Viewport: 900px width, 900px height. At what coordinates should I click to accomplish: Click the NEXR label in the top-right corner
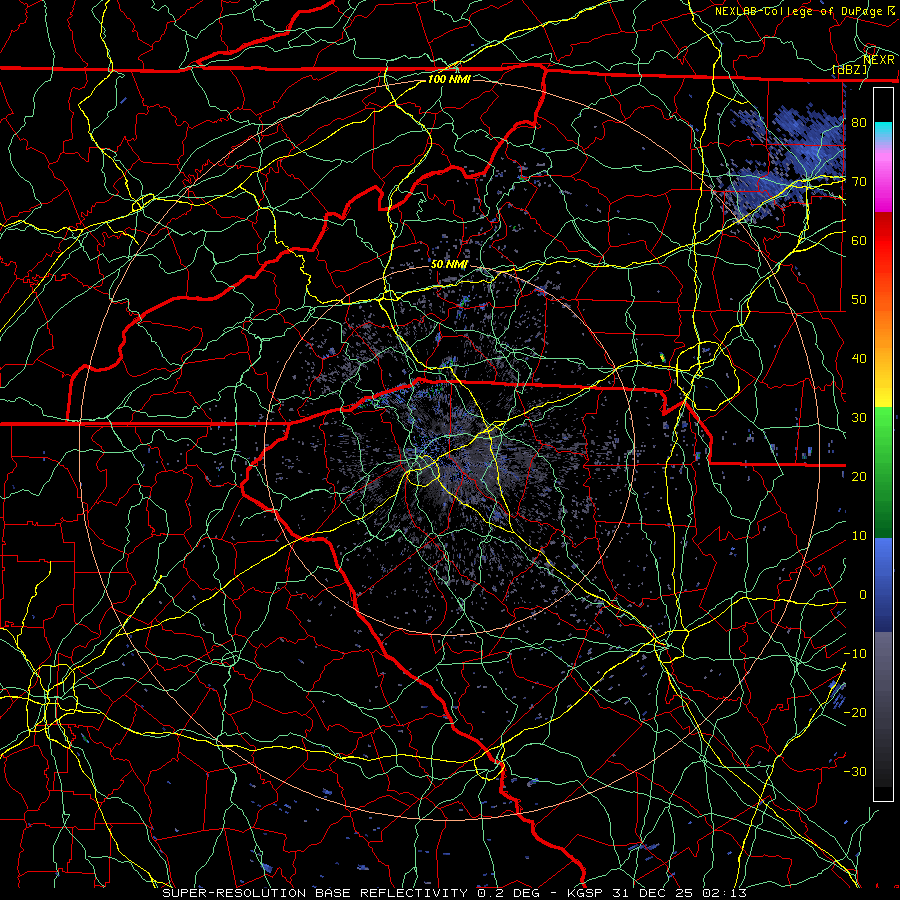879,60
